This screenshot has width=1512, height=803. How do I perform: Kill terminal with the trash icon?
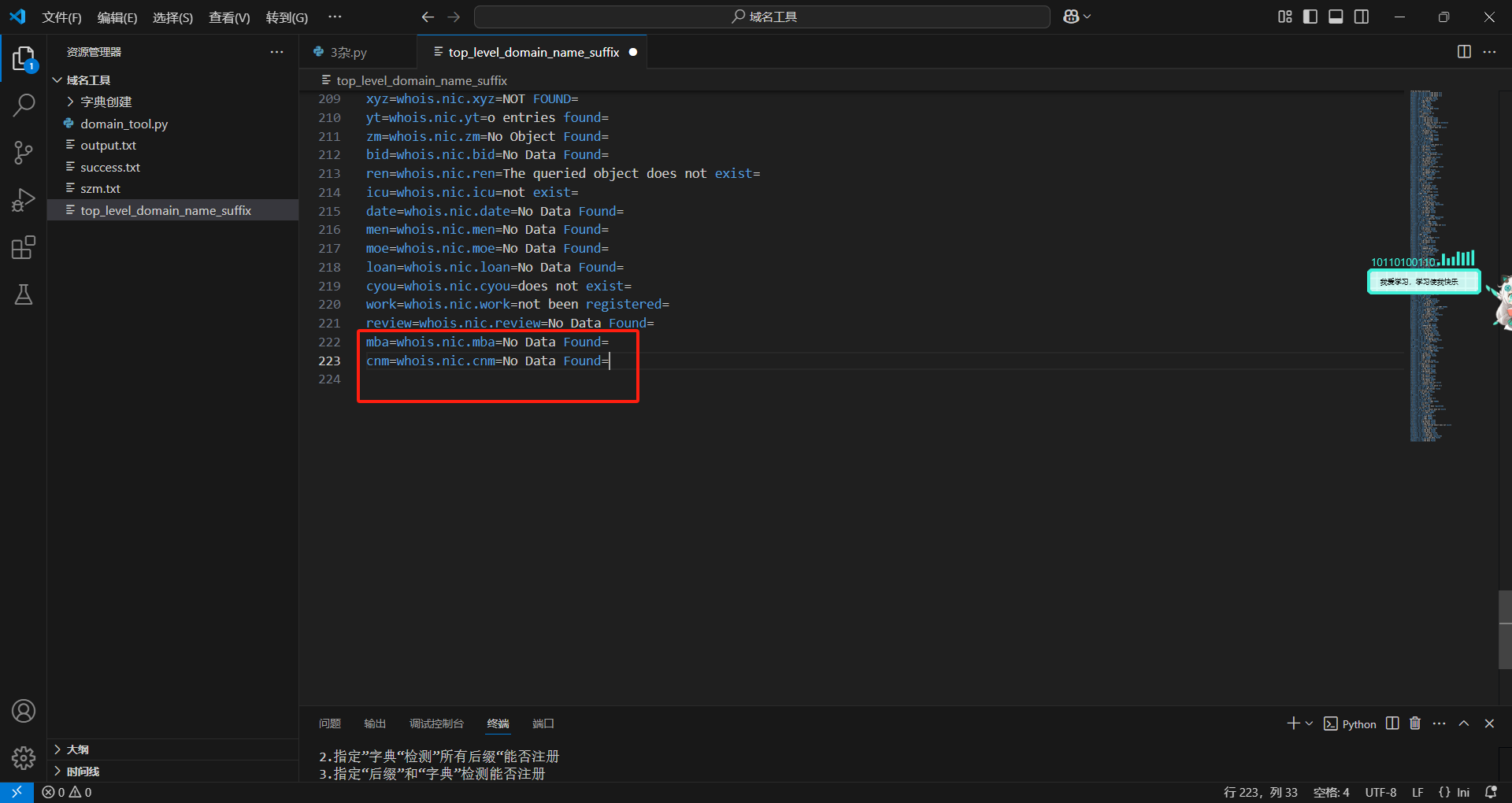1415,723
